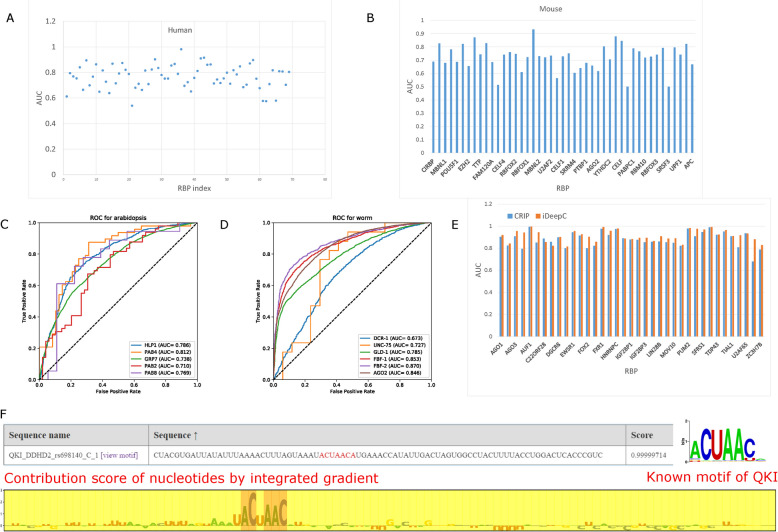Viewport: 778px width, 532px height.
Task: Click panel label E
Action: pos(455,225)
